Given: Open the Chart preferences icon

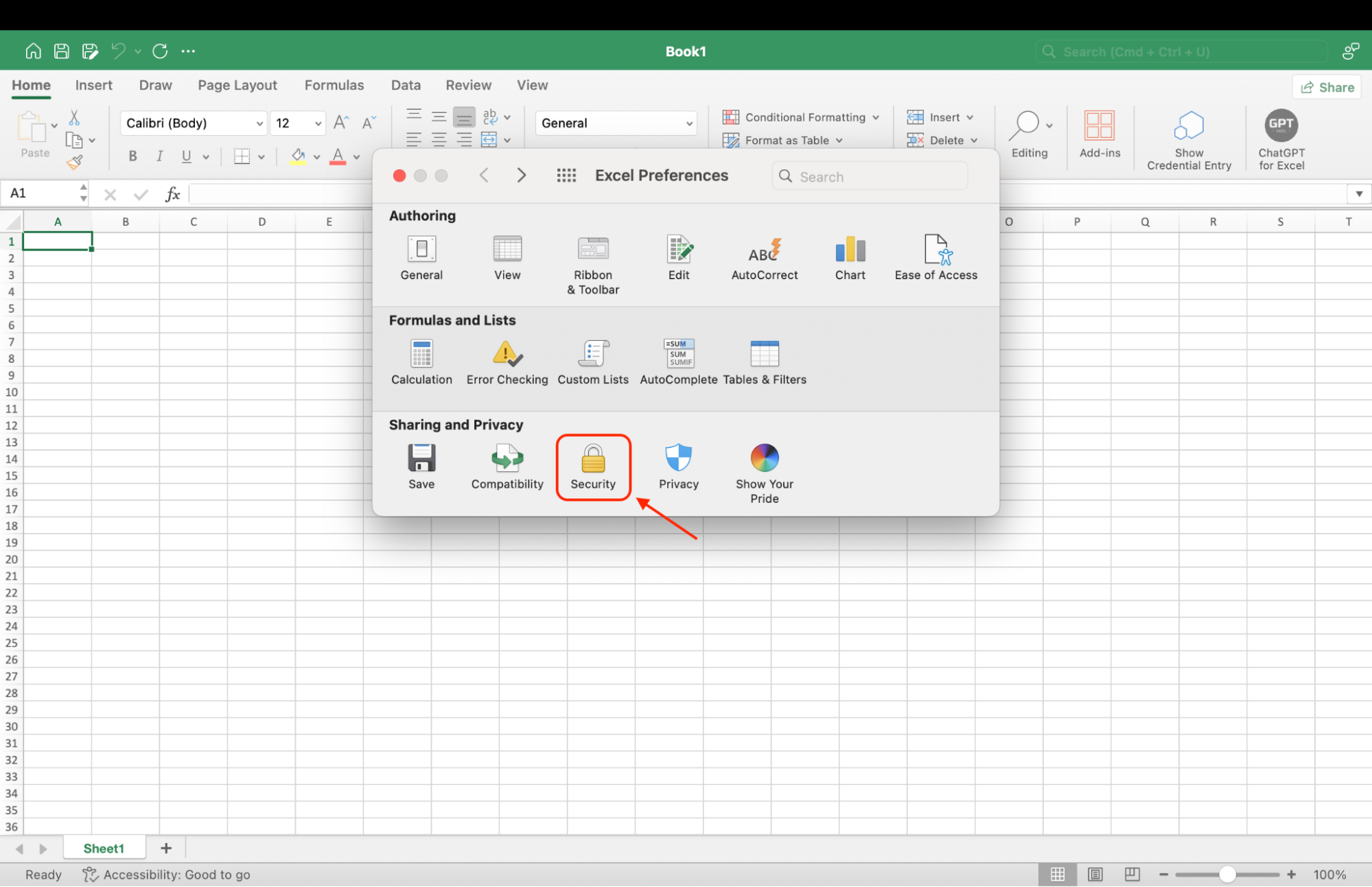Looking at the screenshot, I should pos(850,257).
